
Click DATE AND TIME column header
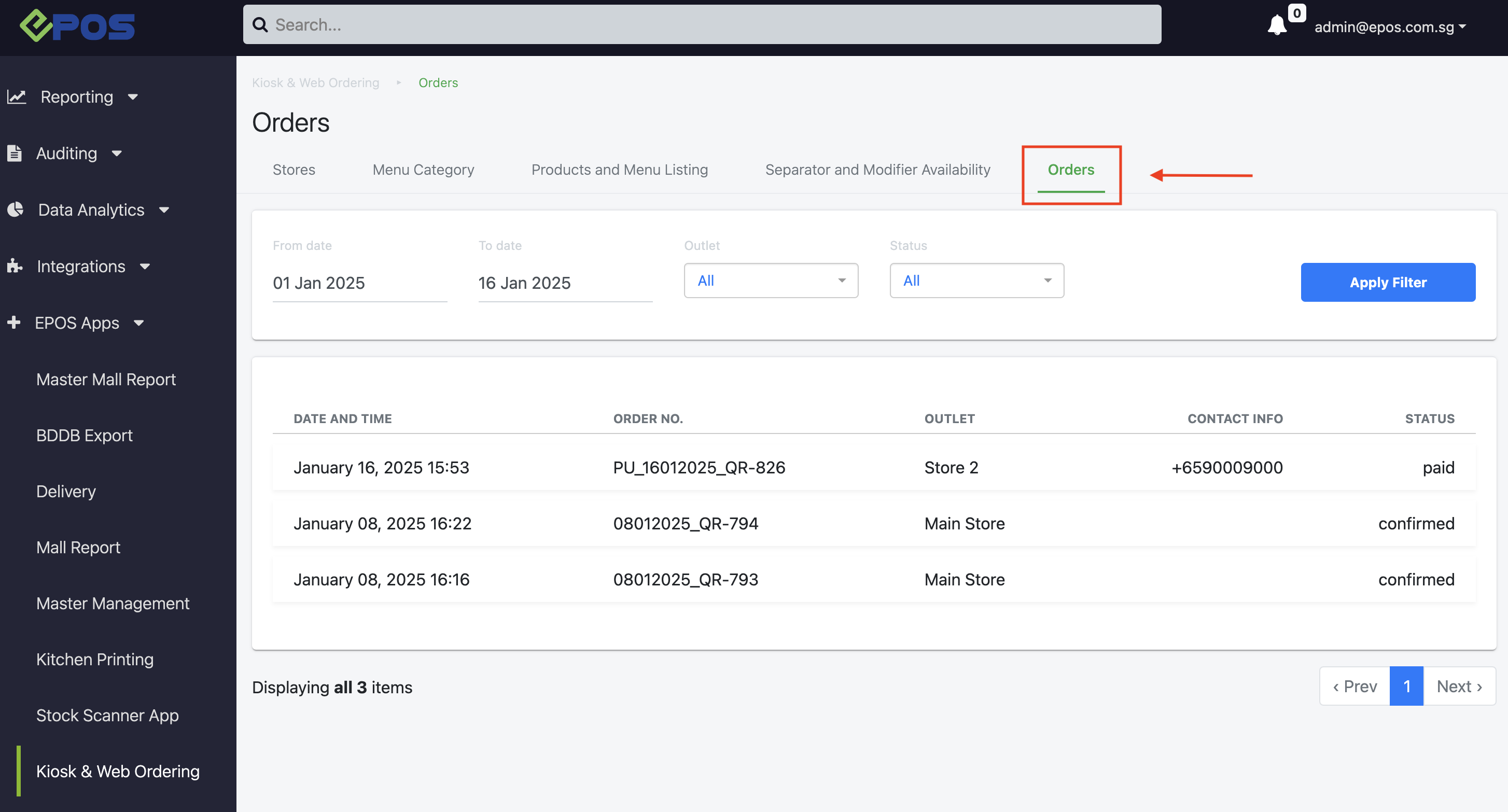(342, 418)
